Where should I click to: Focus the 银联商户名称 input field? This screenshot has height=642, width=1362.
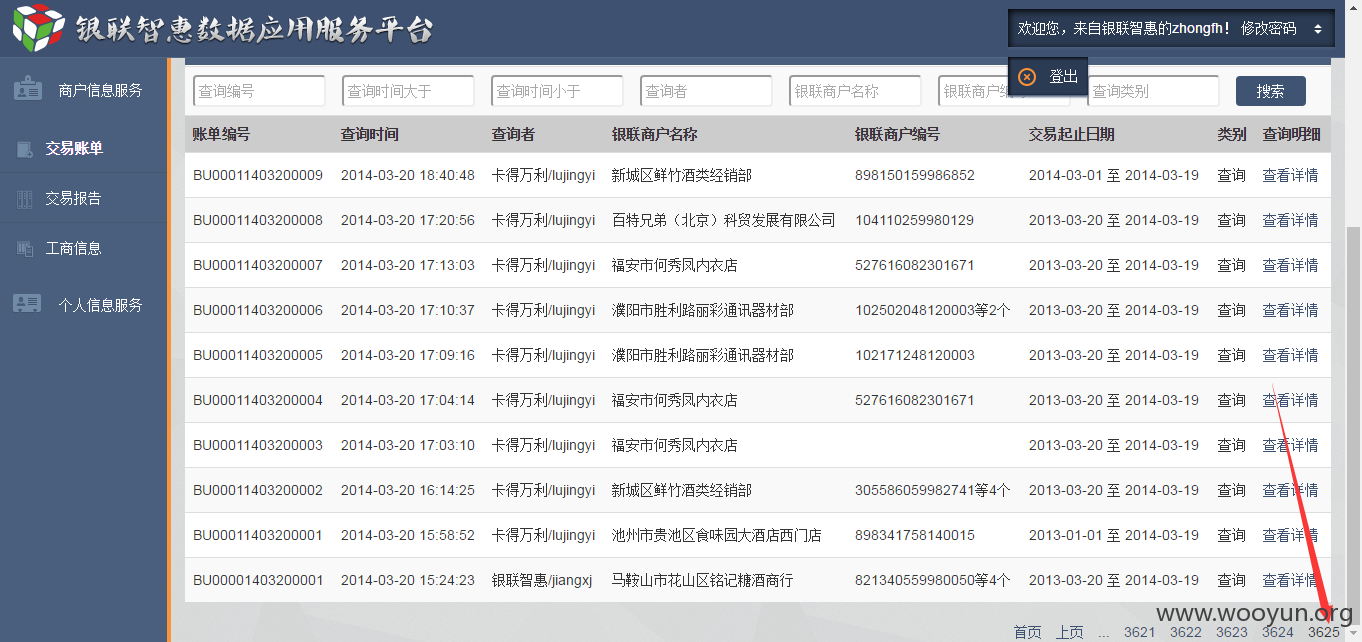(x=855, y=91)
